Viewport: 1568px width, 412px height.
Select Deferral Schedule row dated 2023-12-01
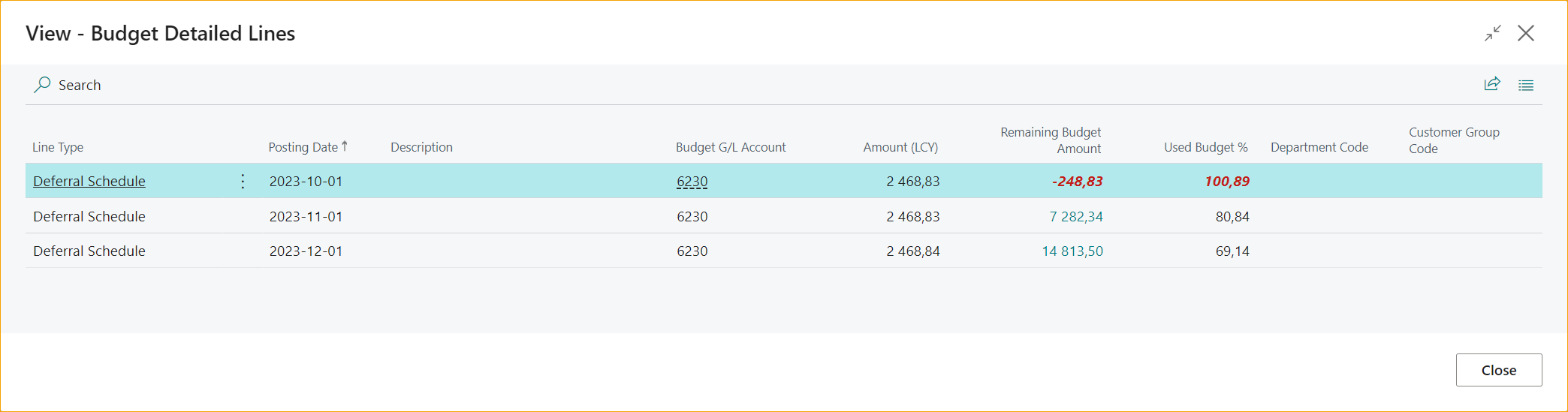pos(89,251)
